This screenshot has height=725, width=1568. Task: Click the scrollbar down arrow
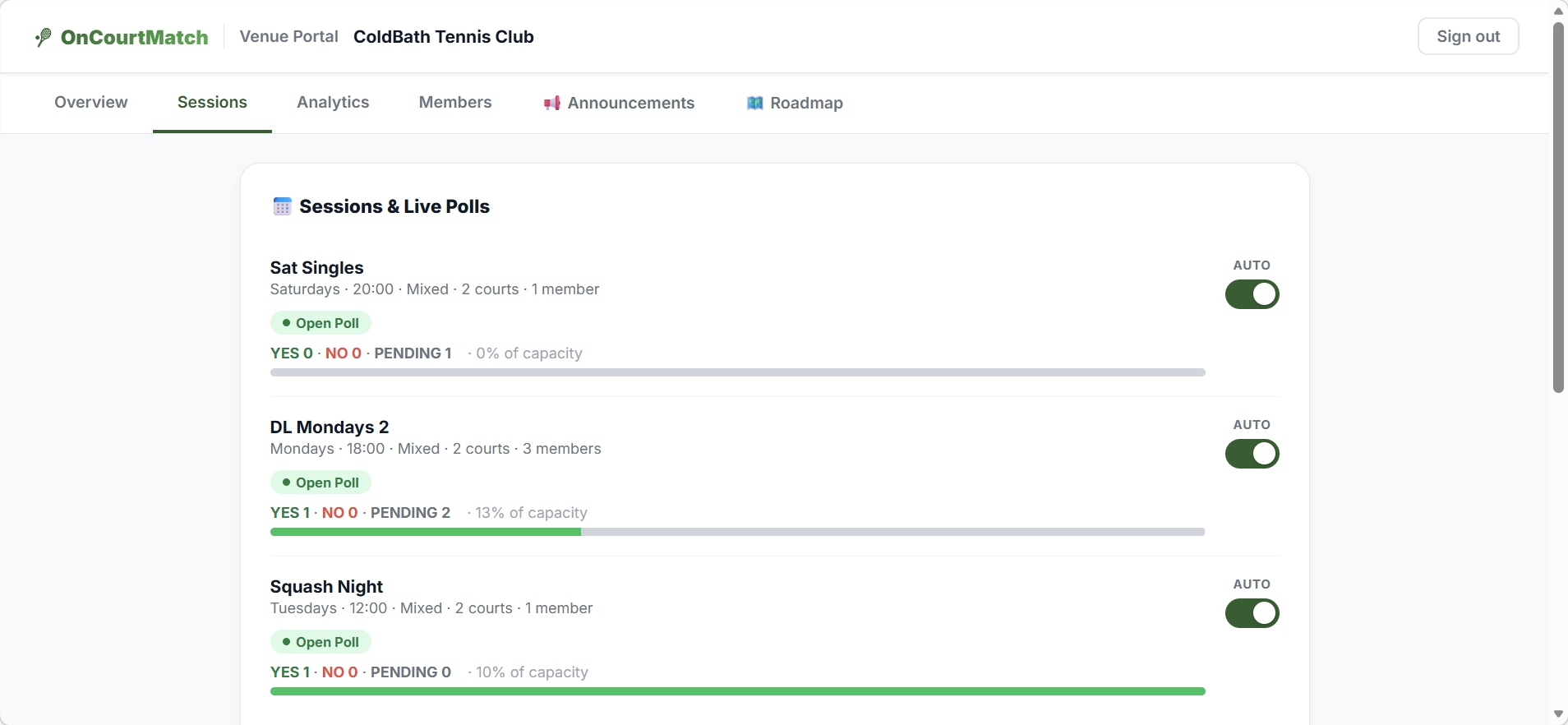pyautogui.click(x=1558, y=713)
